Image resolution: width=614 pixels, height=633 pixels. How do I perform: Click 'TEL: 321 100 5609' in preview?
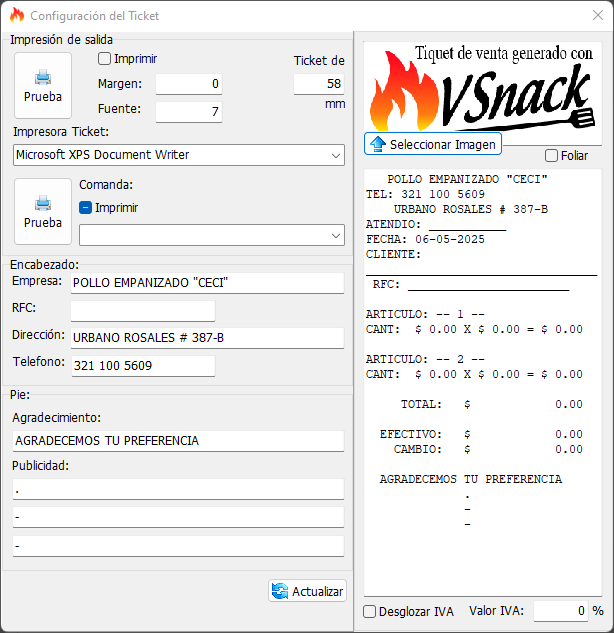pos(425,194)
